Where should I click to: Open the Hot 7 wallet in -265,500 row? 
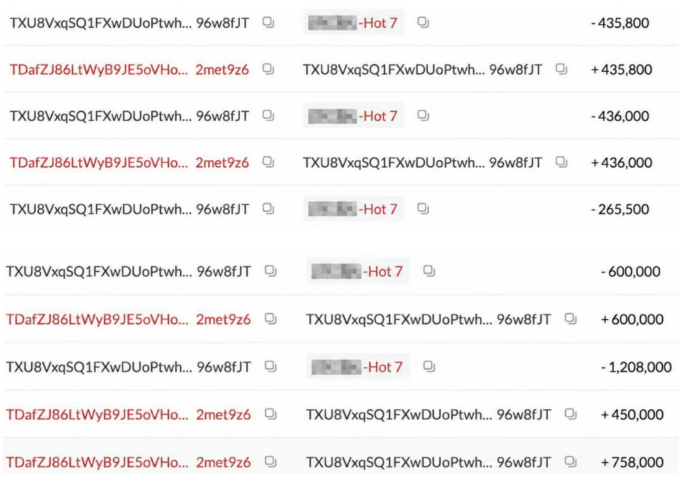coord(353,209)
